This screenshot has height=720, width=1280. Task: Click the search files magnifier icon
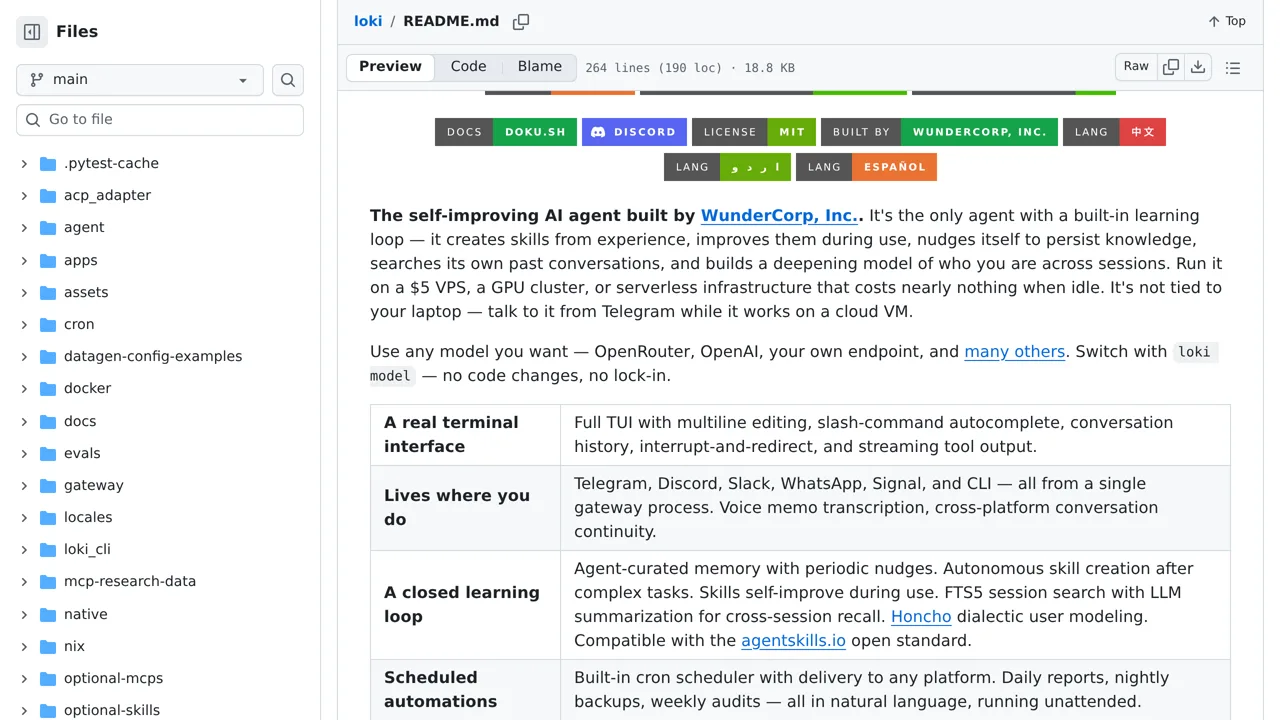[x=288, y=80]
